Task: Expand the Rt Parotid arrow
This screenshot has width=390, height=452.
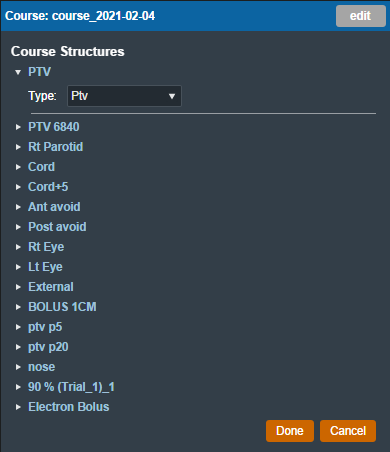Action: (x=18, y=147)
